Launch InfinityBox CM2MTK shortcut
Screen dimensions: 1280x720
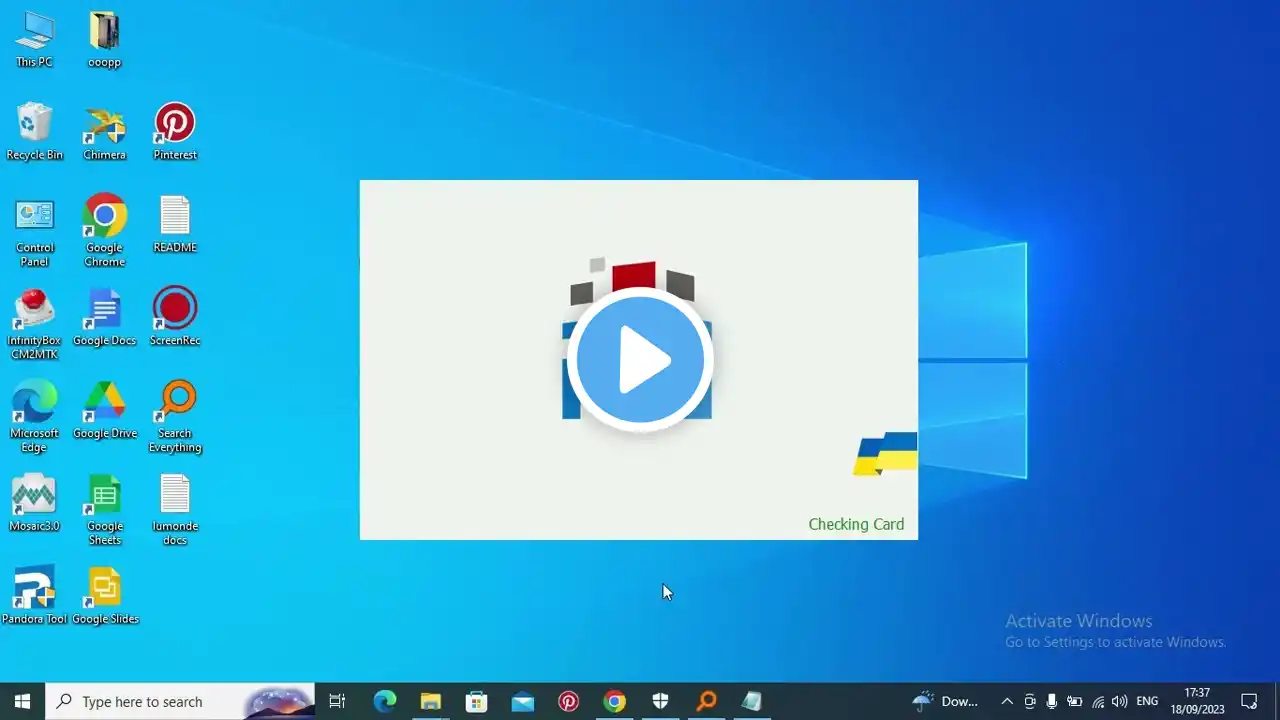(34, 325)
